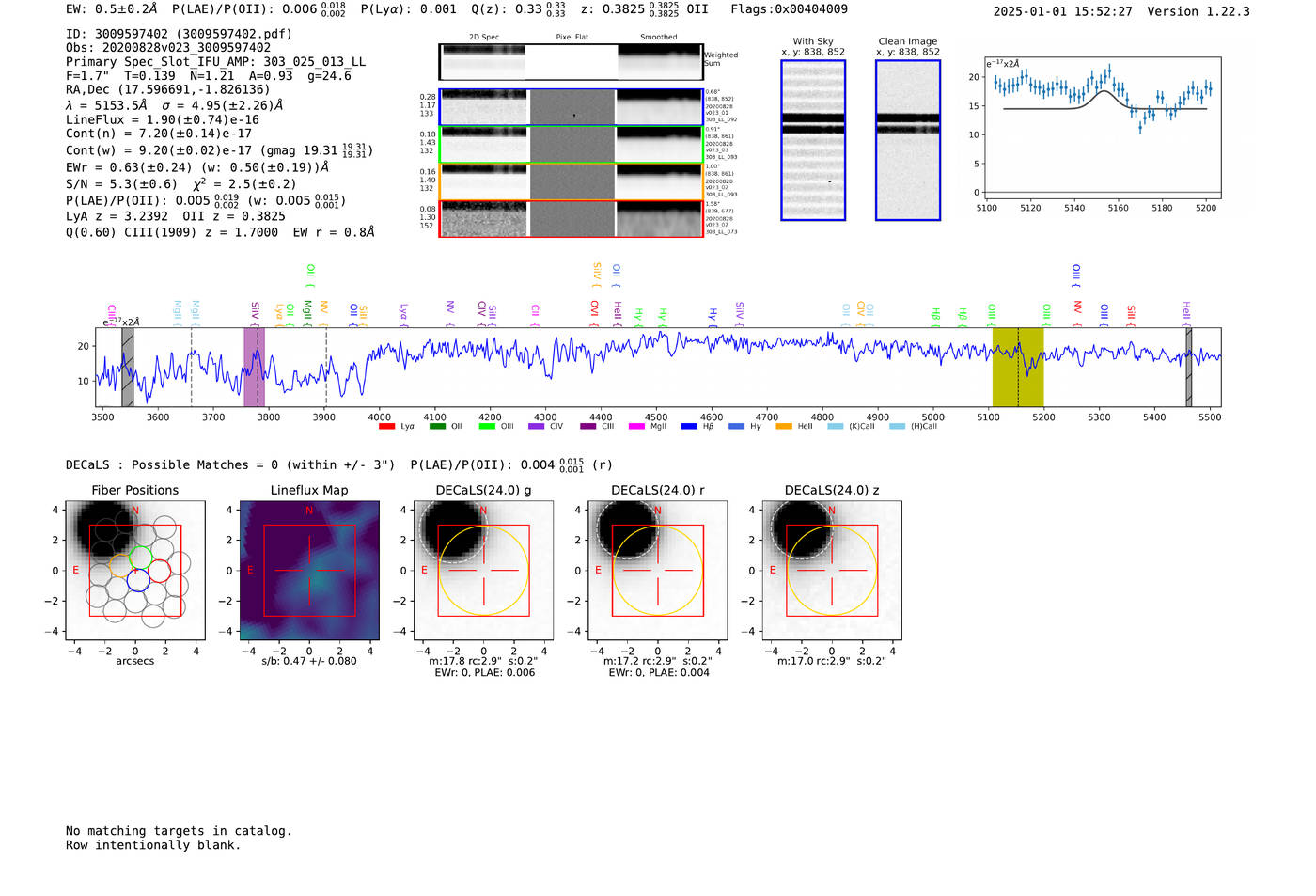Click the gray hatched band near 3540
This screenshot has width=1316, height=896.
pos(128,367)
